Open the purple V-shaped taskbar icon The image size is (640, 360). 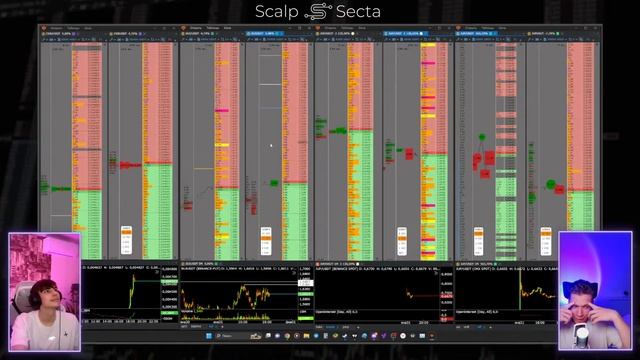[x=384, y=336]
